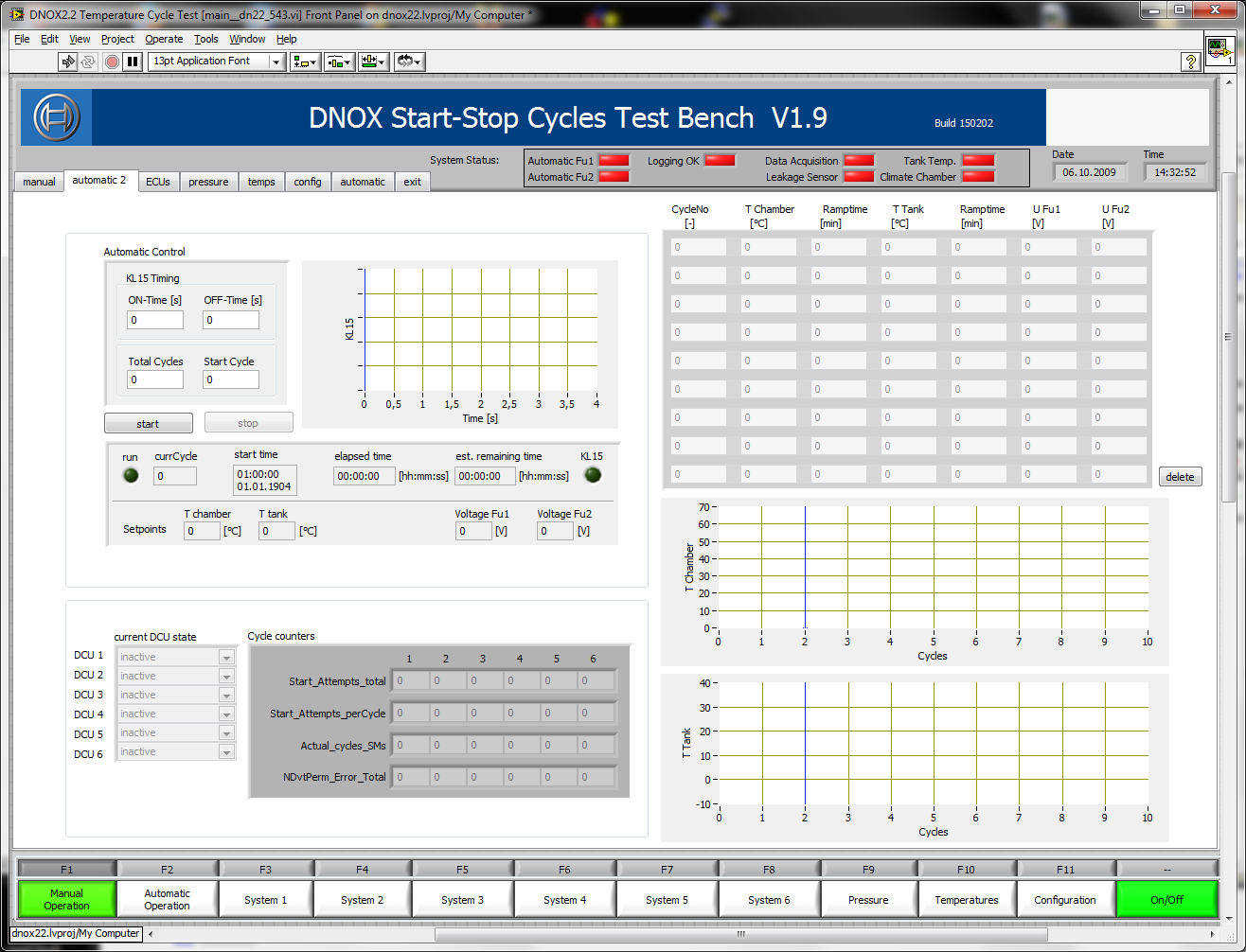1246x952 pixels.
Task: Switch to the pressure tab
Action: point(208,182)
